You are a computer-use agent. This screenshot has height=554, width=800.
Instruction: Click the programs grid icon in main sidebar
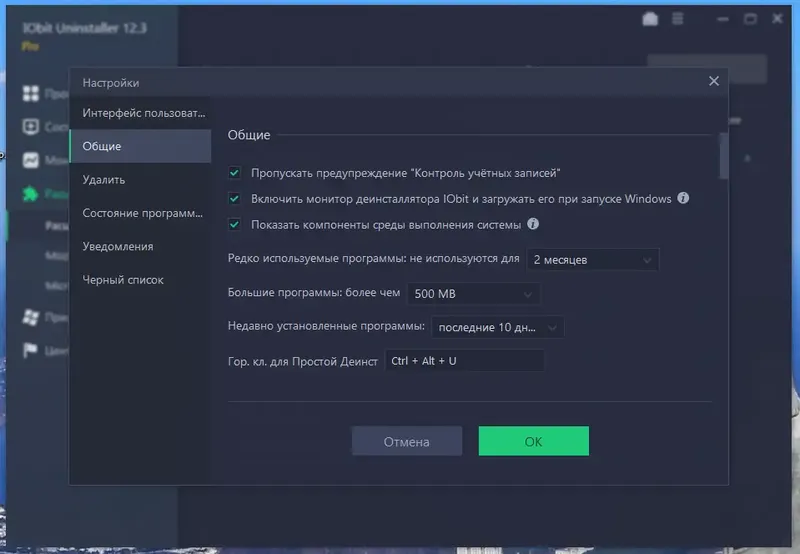click(31, 93)
